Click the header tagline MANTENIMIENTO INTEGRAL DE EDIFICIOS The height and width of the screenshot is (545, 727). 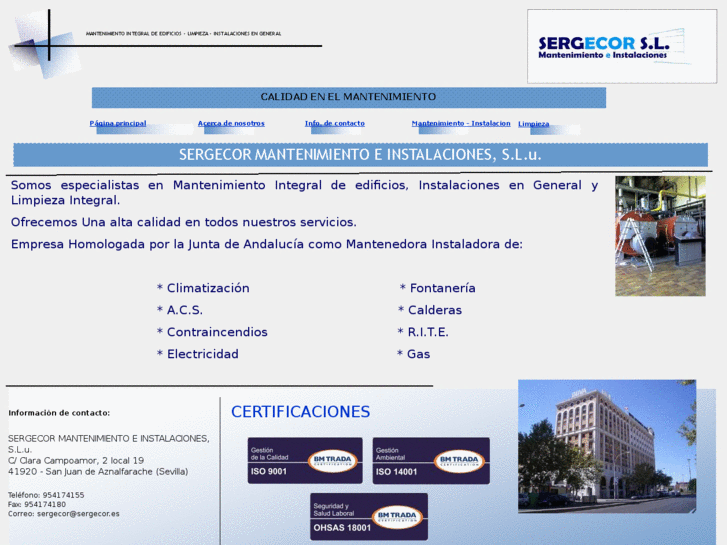183,33
